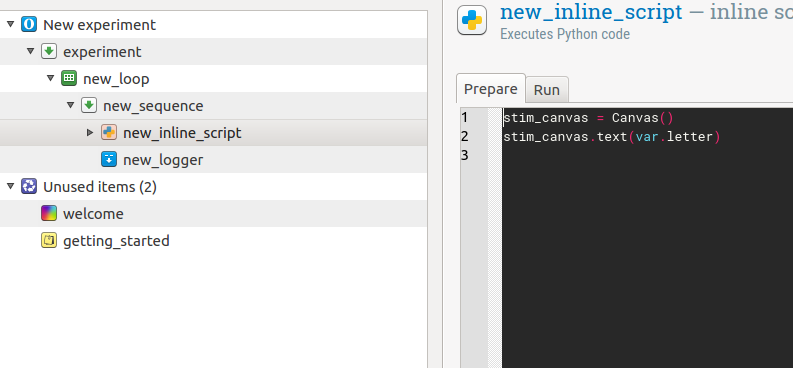793x368 pixels.
Task: Click code line 'stim_canvas.text(var.letter)'
Action: (611, 136)
